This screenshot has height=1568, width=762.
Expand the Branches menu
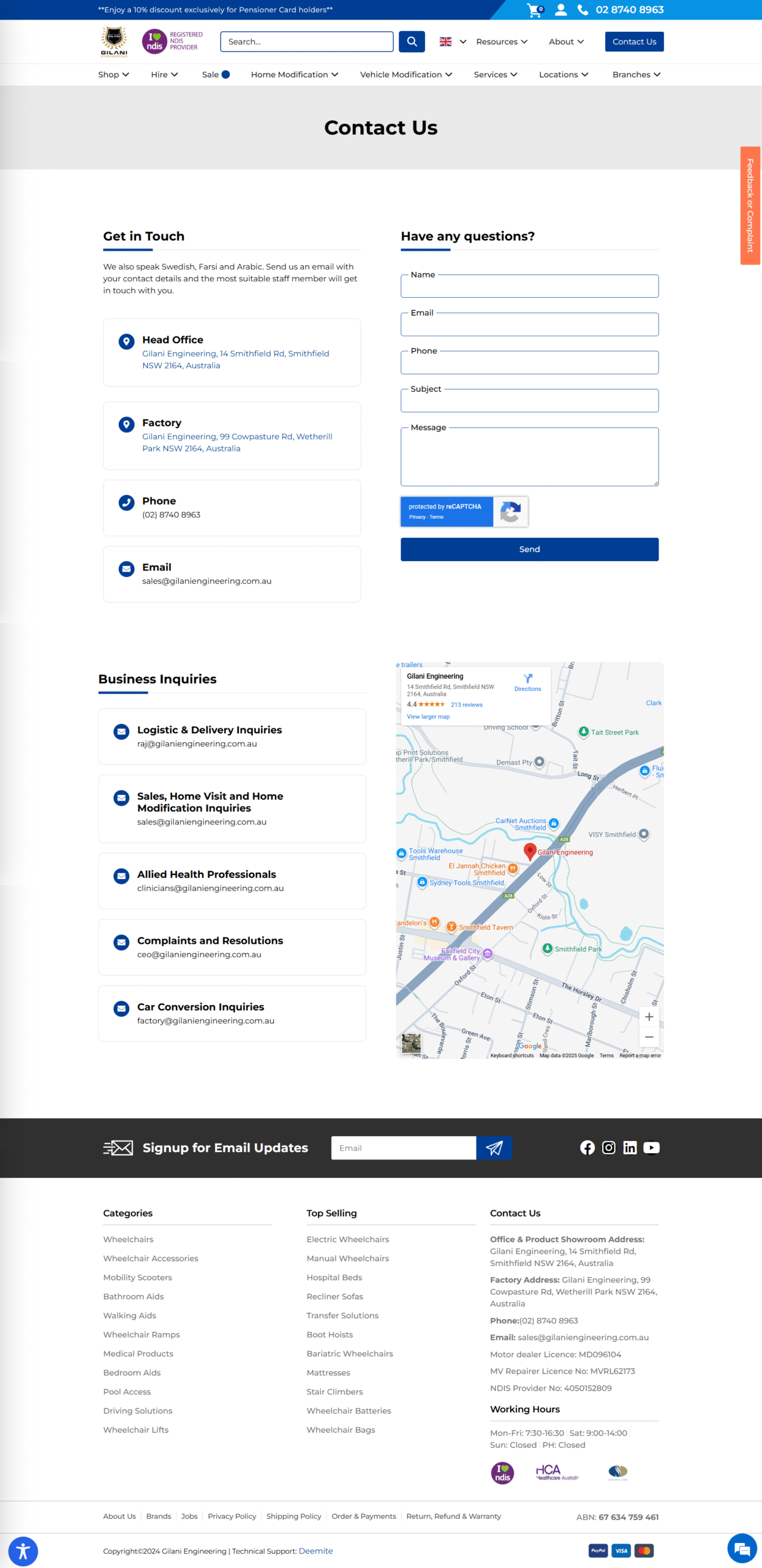636,75
